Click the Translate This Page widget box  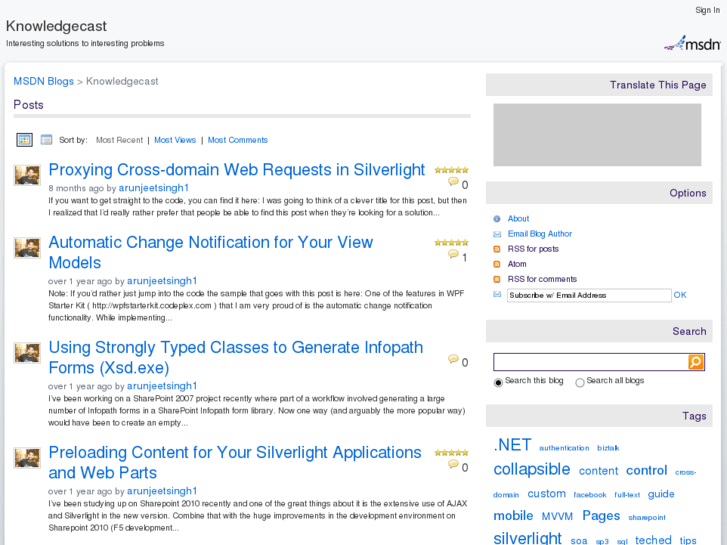[x=597, y=135]
